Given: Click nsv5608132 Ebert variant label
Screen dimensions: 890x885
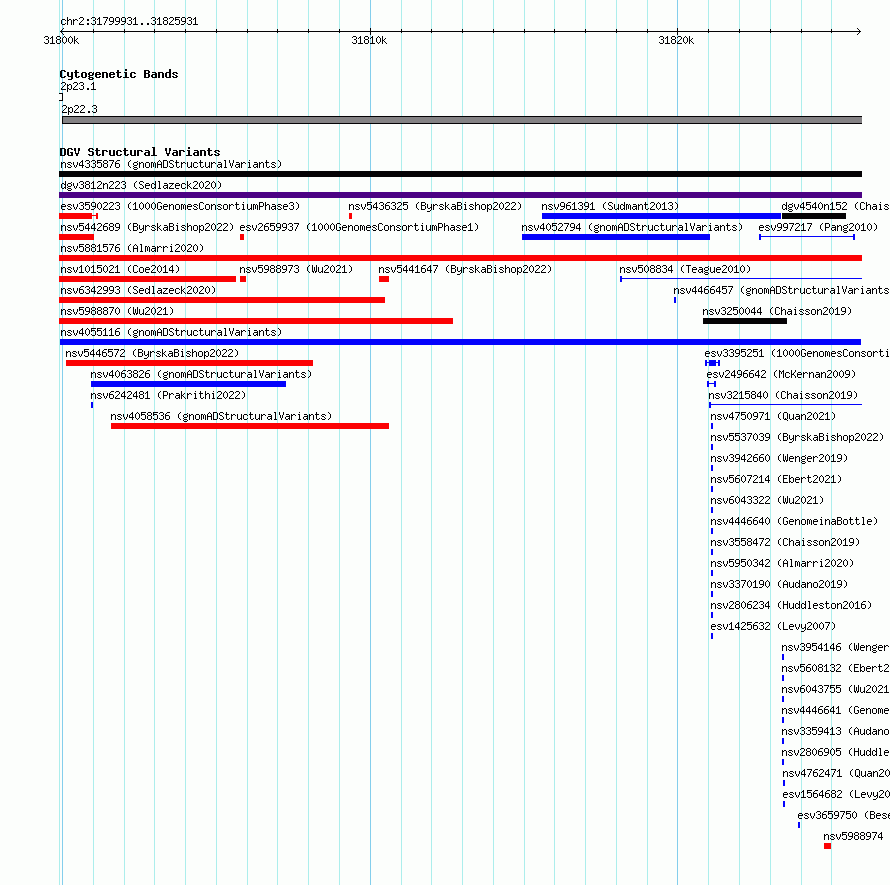Looking at the screenshot, I should point(835,669).
